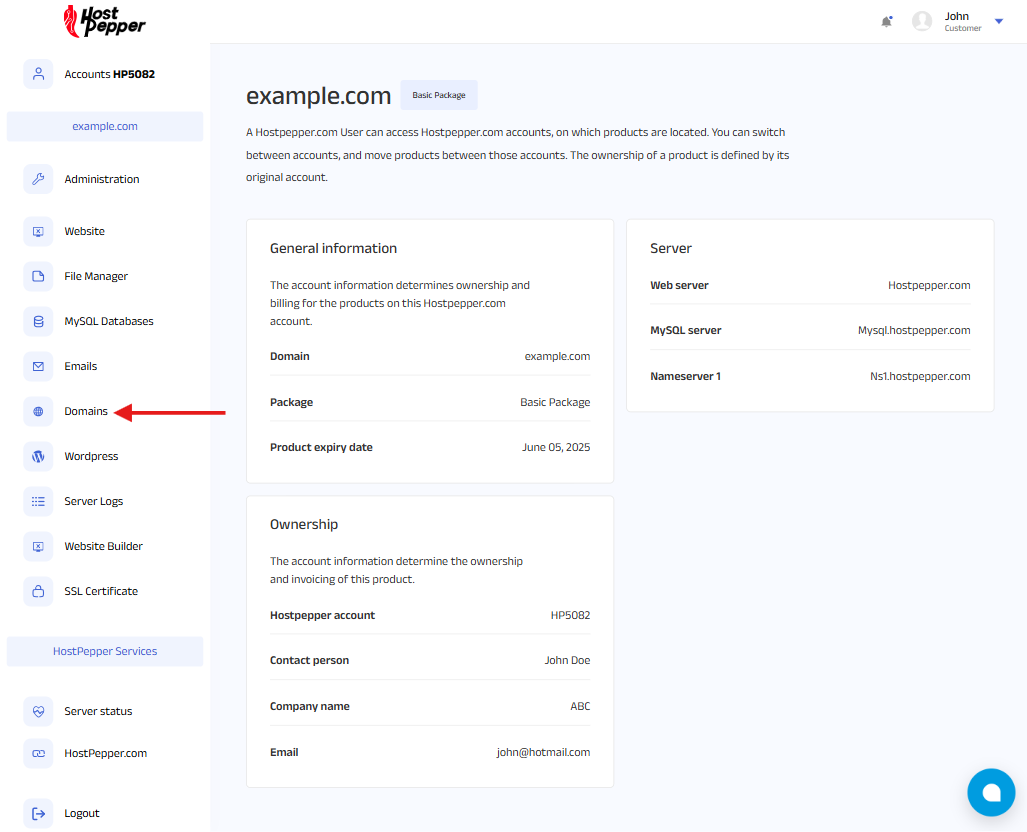Expand the John user dropdown arrow
1027x832 pixels.
(998, 21)
